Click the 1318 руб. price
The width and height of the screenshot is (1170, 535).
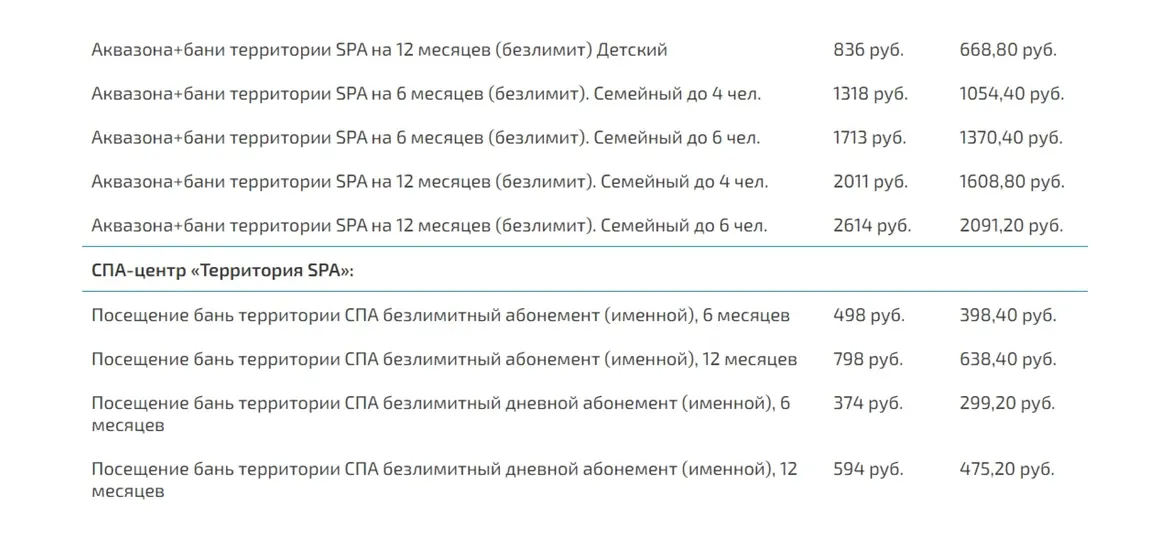tap(870, 94)
